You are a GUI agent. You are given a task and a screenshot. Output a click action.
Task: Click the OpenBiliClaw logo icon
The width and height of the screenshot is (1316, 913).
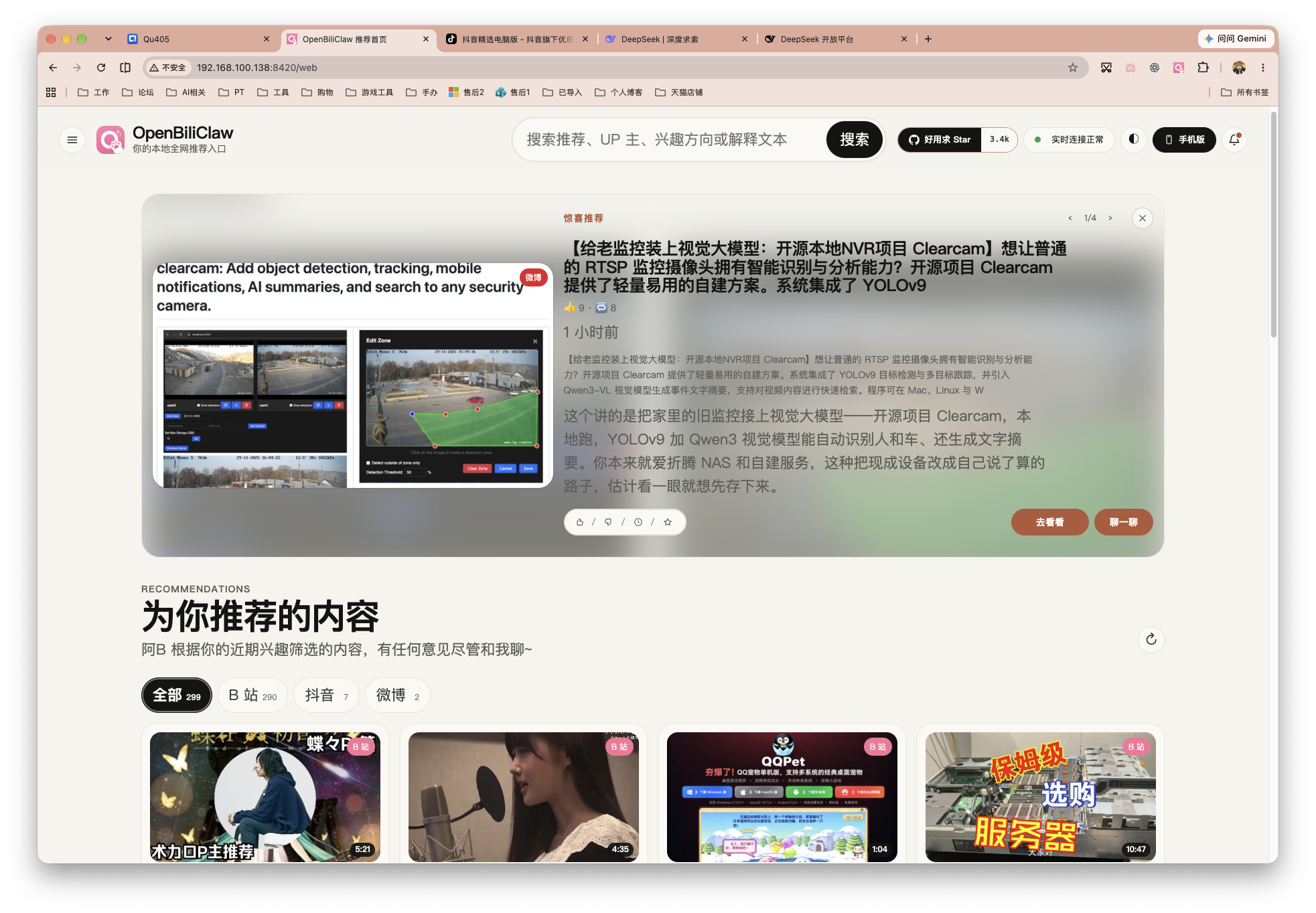[111, 140]
